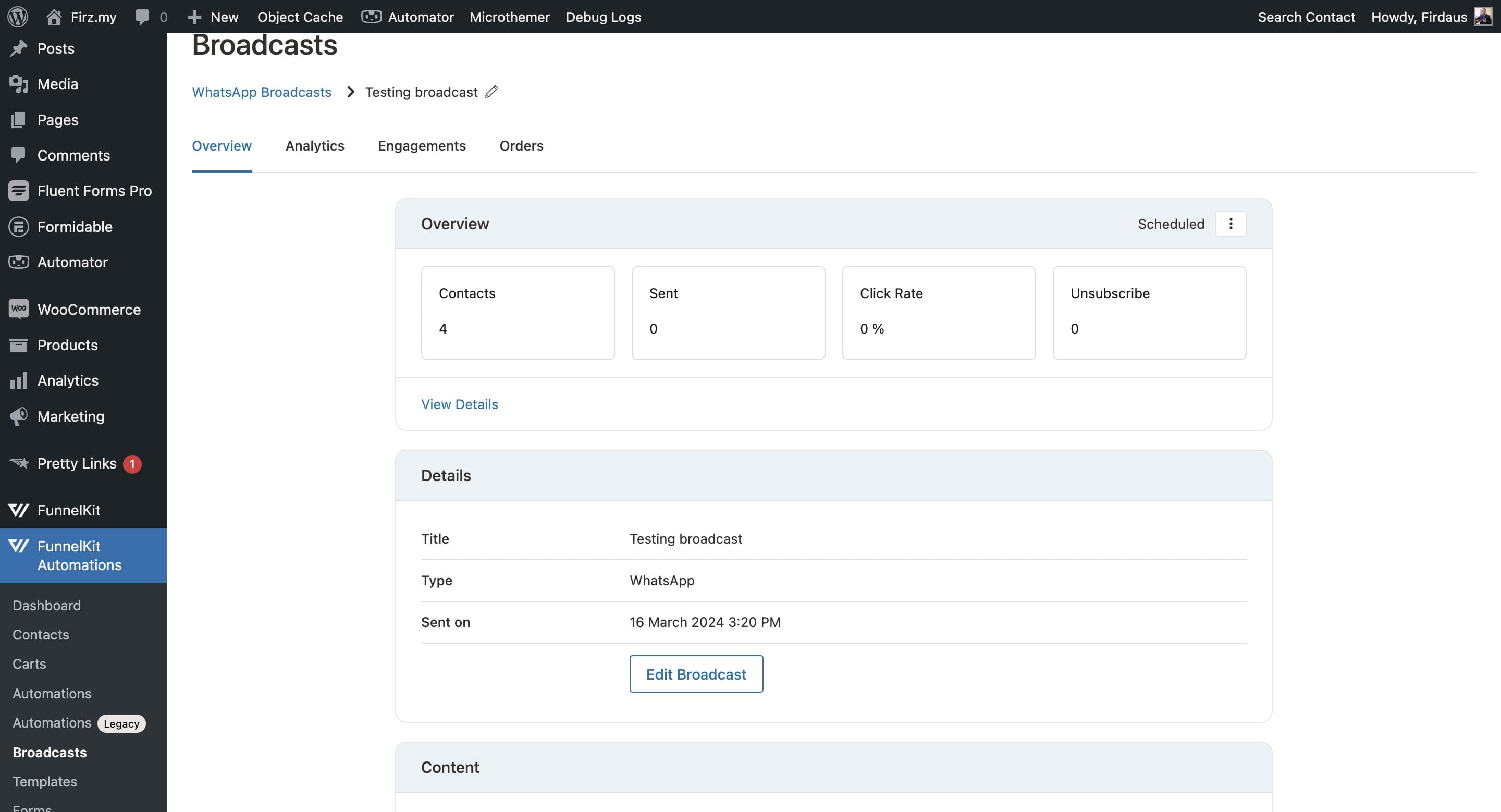Click the 'Testing broadcast' title value in Details
The width and height of the screenshot is (1501, 812).
pos(686,539)
